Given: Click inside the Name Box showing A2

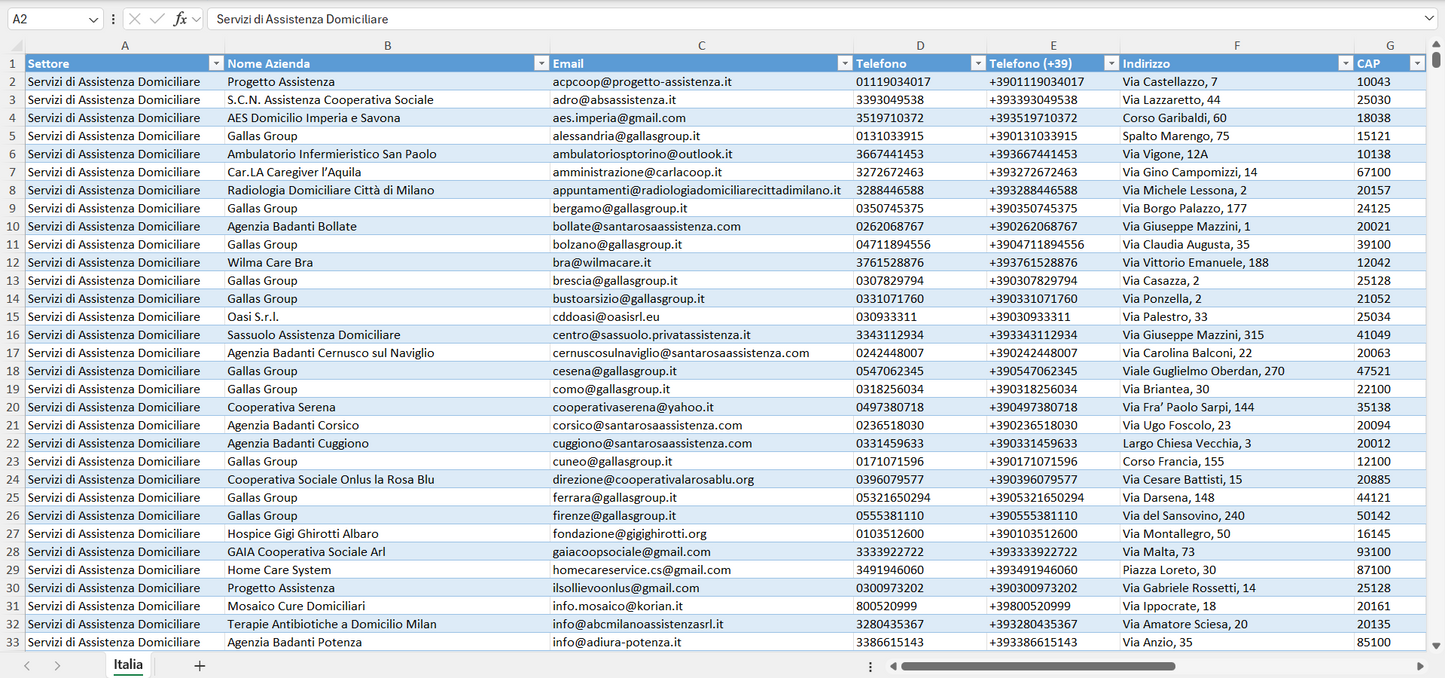Looking at the screenshot, I should [47, 19].
